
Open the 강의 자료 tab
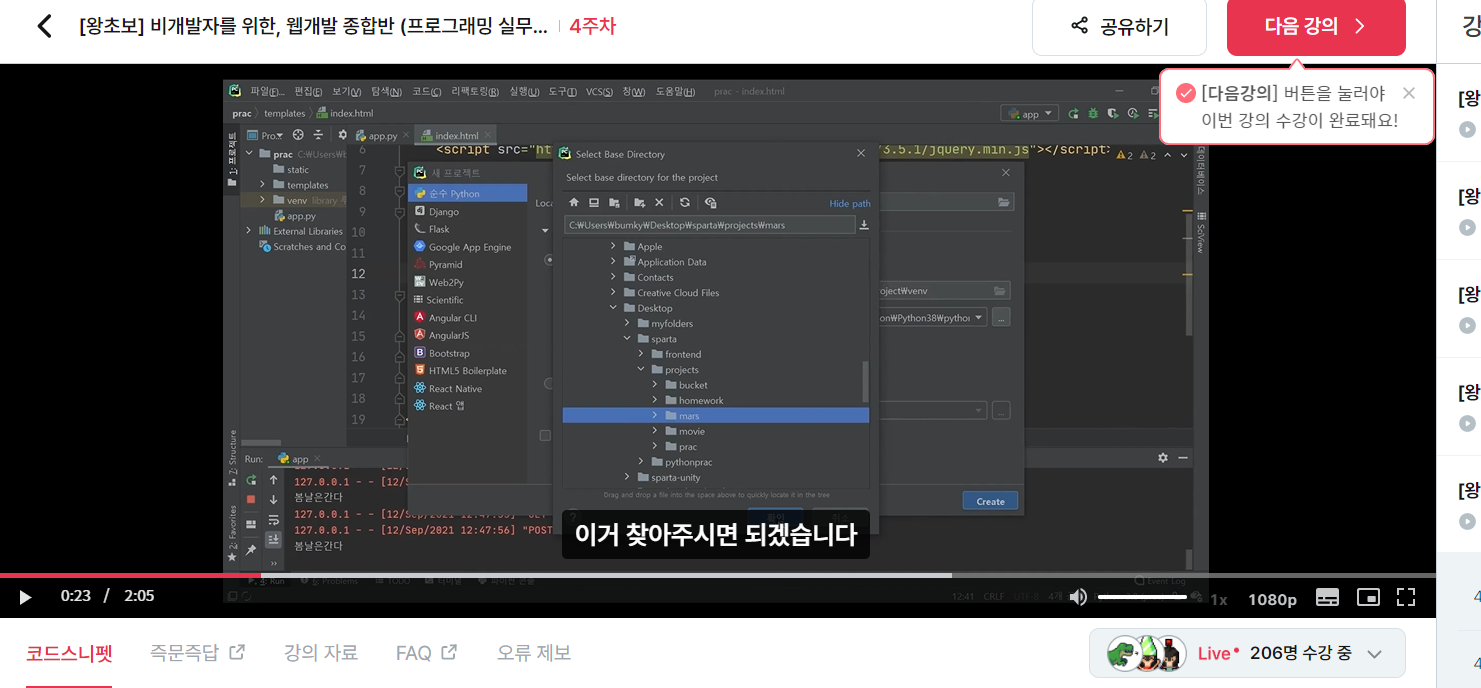pos(321,653)
